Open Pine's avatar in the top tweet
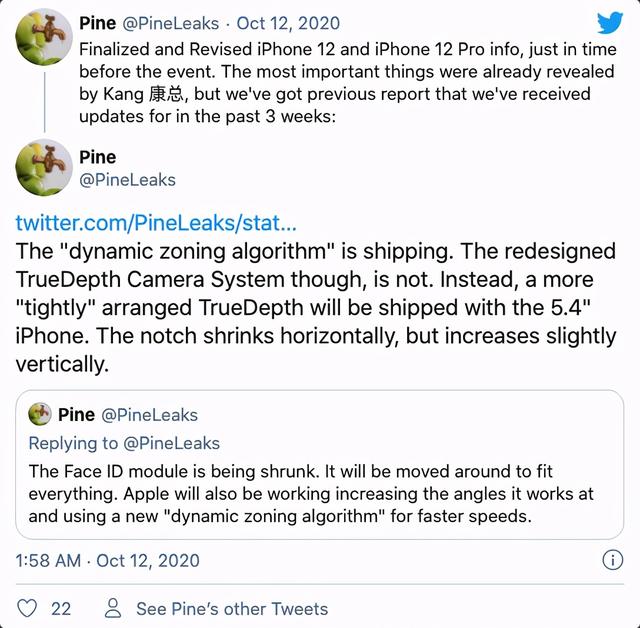This screenshot has width=640, height=628. [x=44, y=36]
